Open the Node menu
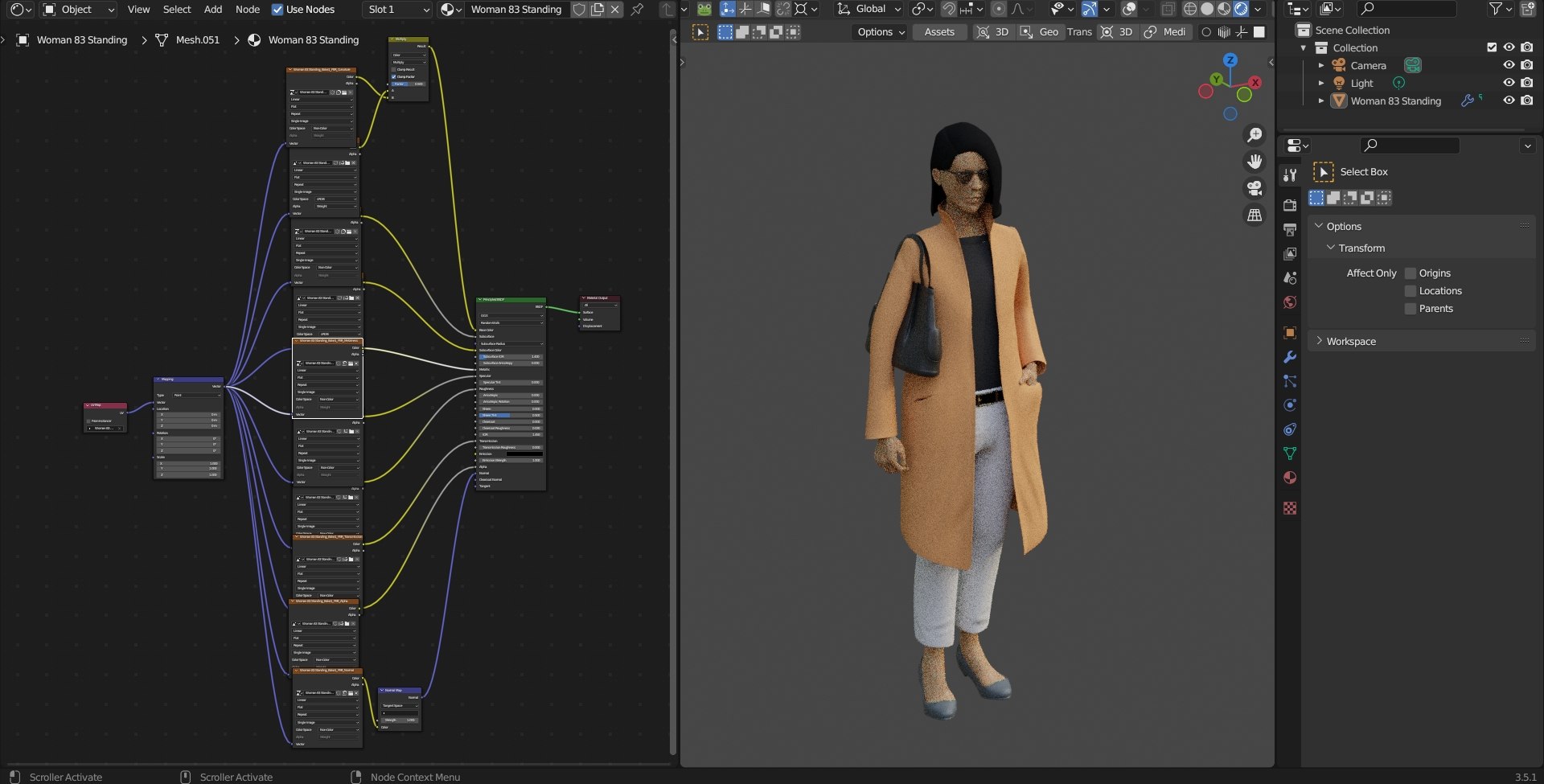This screenshot has width=1544, height=784. 248,10
